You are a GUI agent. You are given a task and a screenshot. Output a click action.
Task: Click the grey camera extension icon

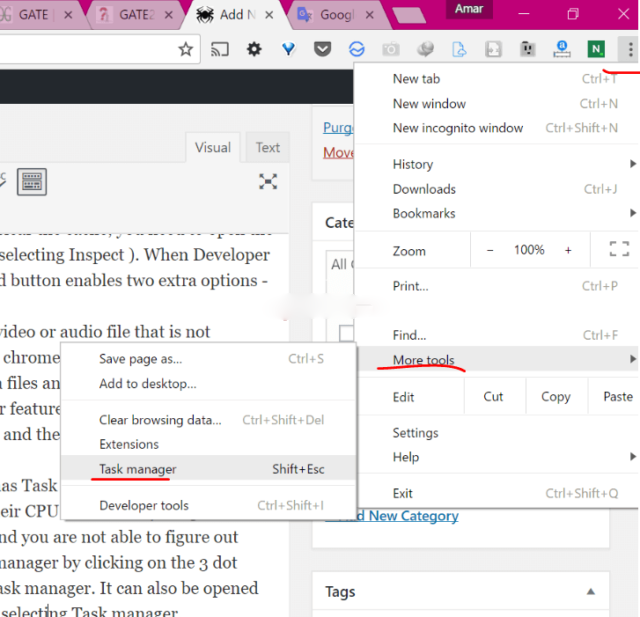pyautogui.click(x=391, y=49)
